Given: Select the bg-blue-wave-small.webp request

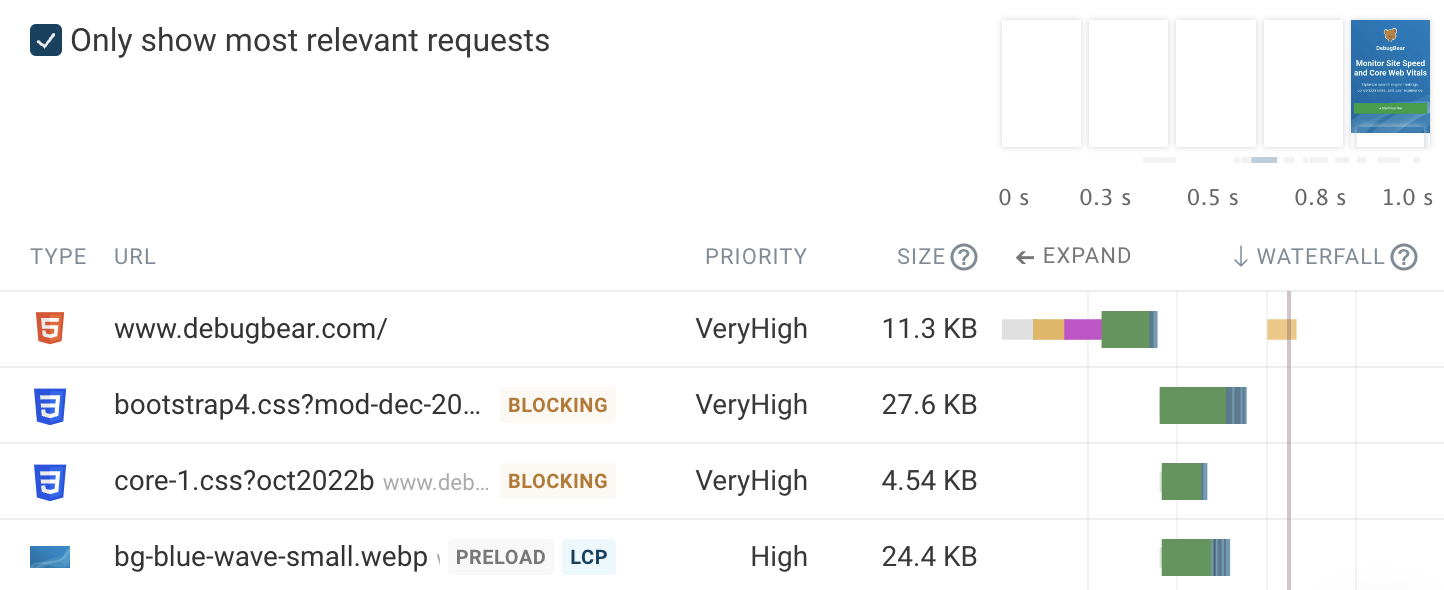Looking at the screenshot, I should pos(270,557).
